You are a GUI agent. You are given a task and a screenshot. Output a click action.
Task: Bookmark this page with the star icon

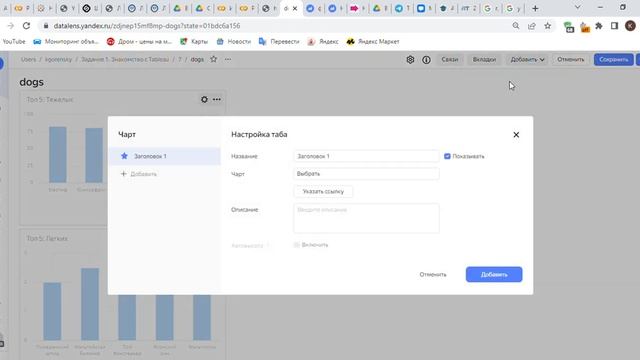tap(548, 26)
